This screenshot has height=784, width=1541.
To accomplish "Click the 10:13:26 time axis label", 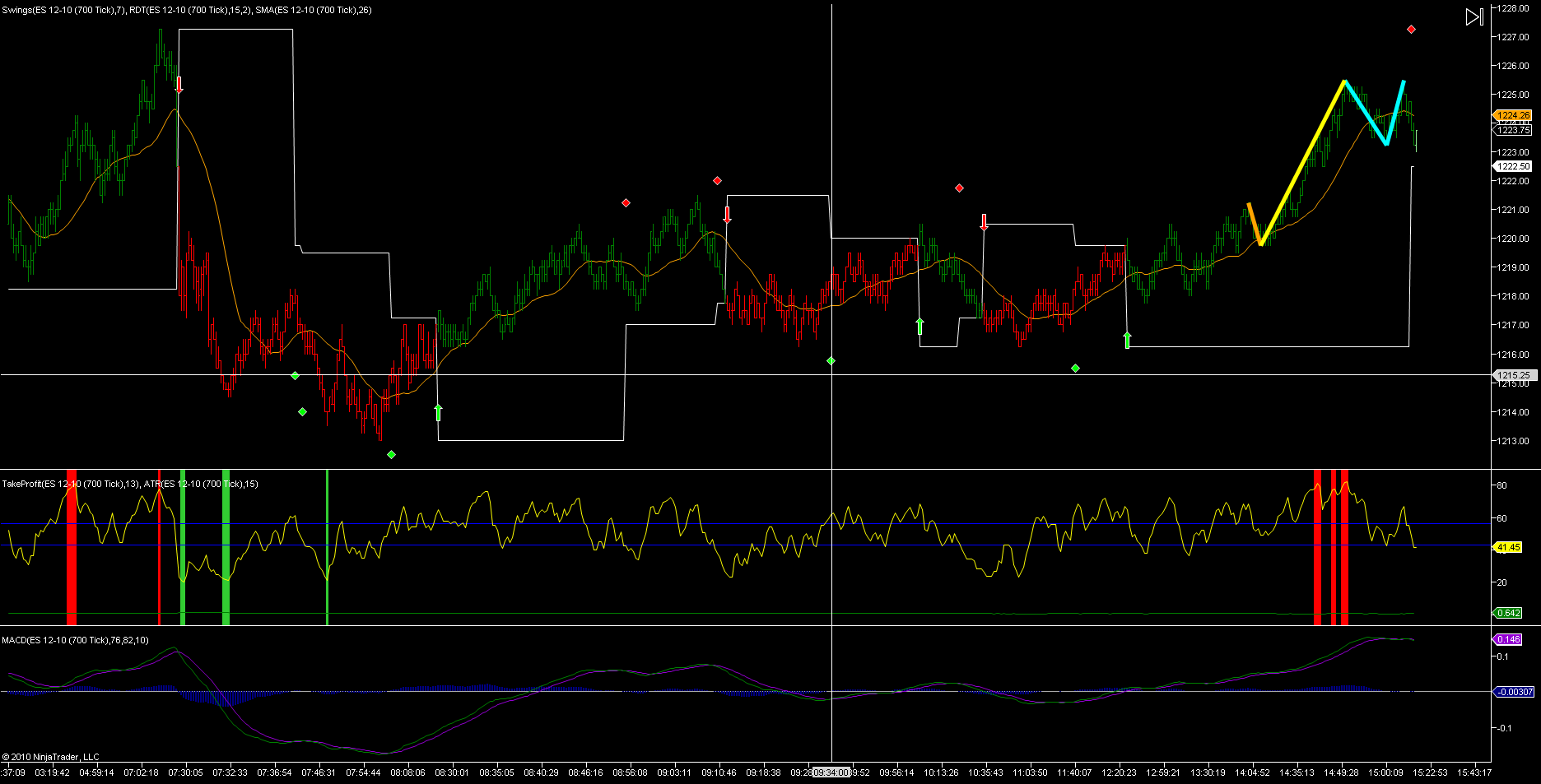I will click(941, 772).
